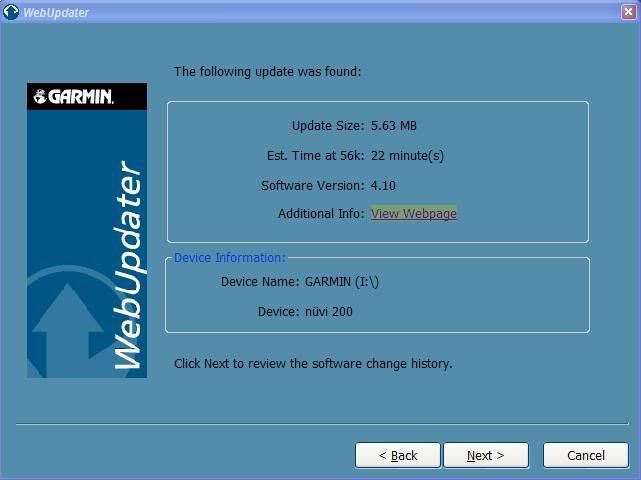Click the 'Click Next to review' instruction text
Image resolution: width=641 pixels, height=480 pixels.
(313, 363)
